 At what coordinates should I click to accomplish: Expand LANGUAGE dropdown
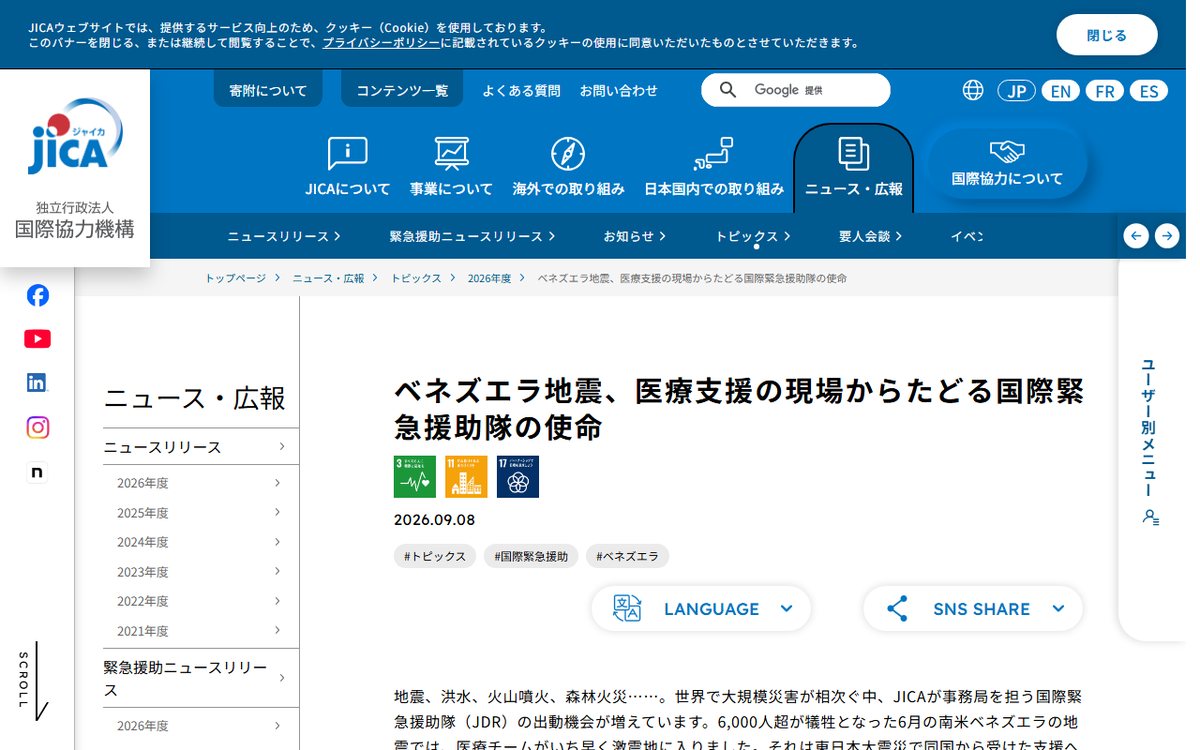click(x=701, y=609)
